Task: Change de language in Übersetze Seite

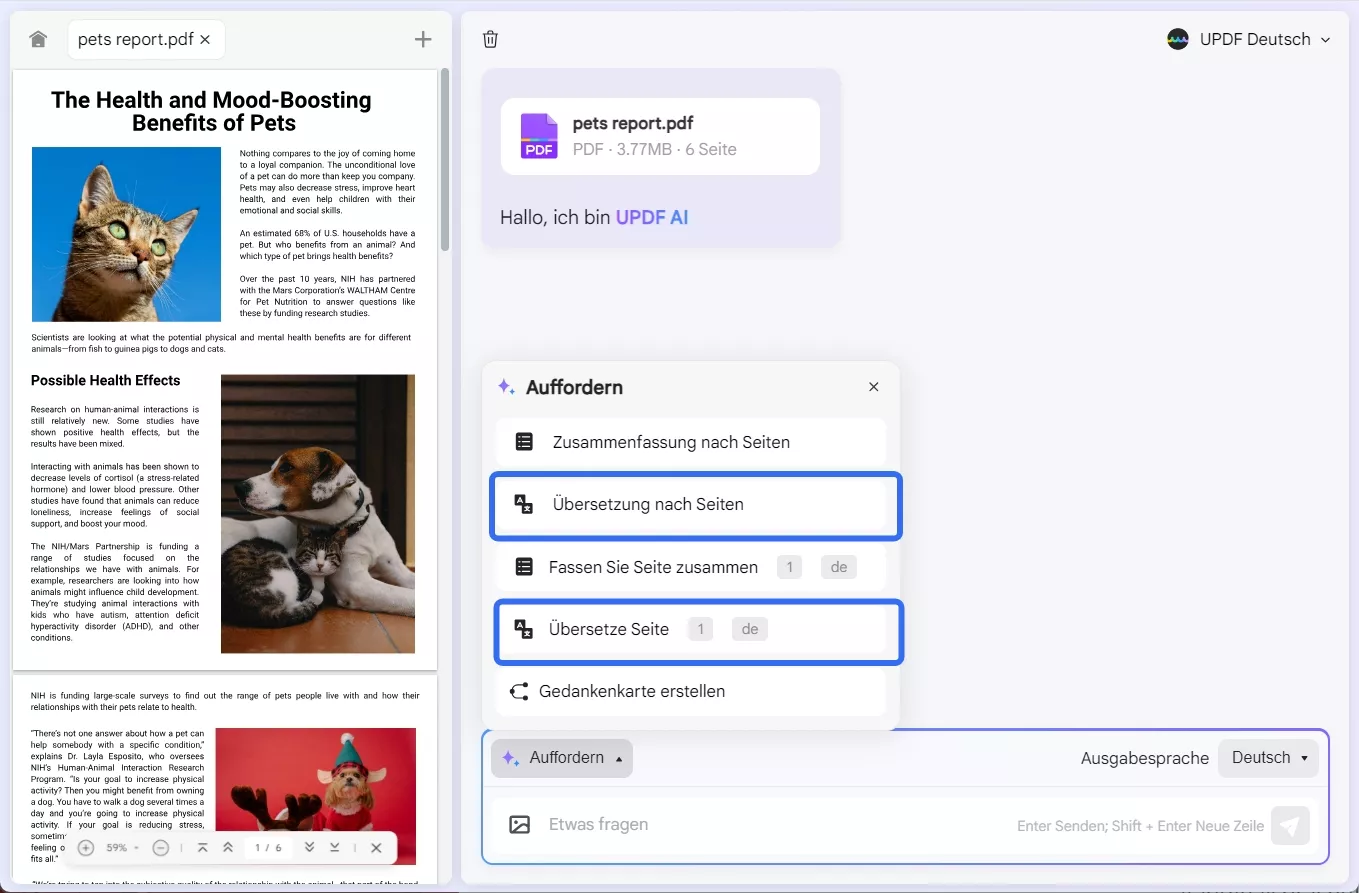Action: pos(750,629)
